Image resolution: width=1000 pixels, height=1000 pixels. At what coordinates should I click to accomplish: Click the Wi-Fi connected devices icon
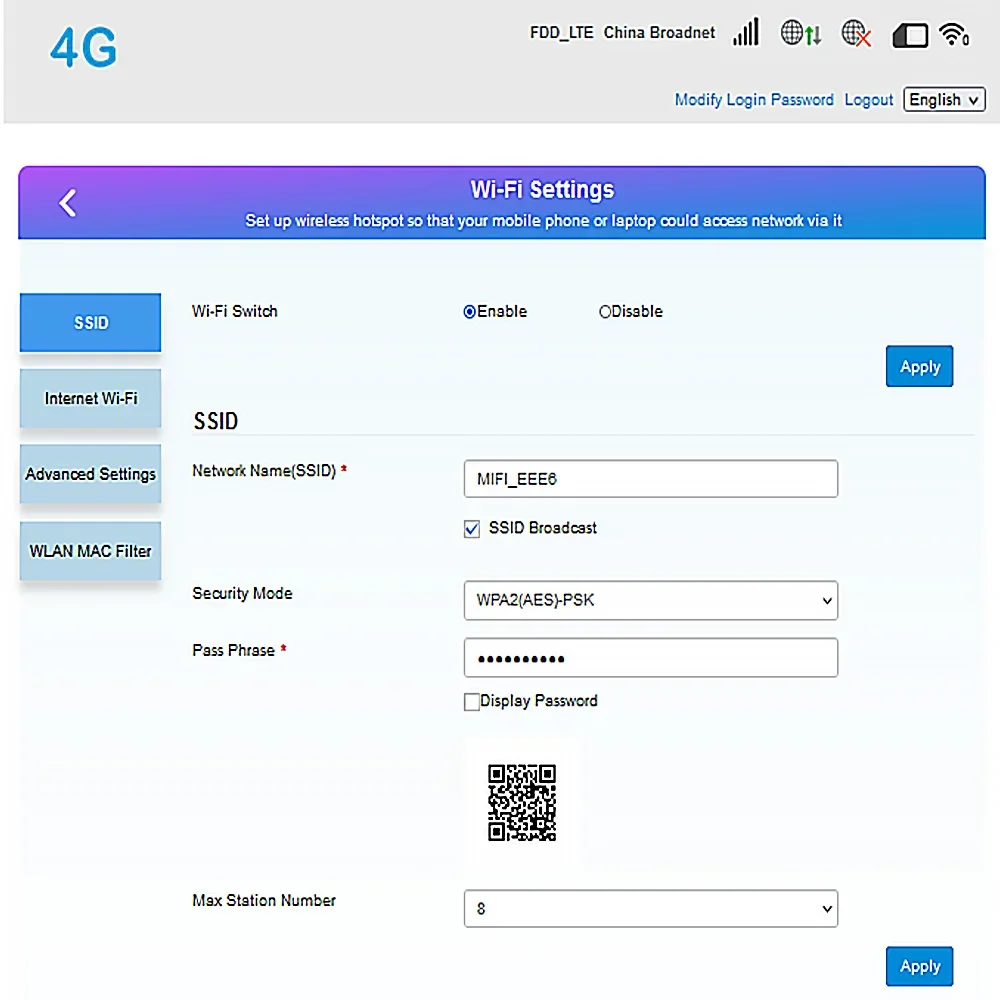tap(955, 34)
